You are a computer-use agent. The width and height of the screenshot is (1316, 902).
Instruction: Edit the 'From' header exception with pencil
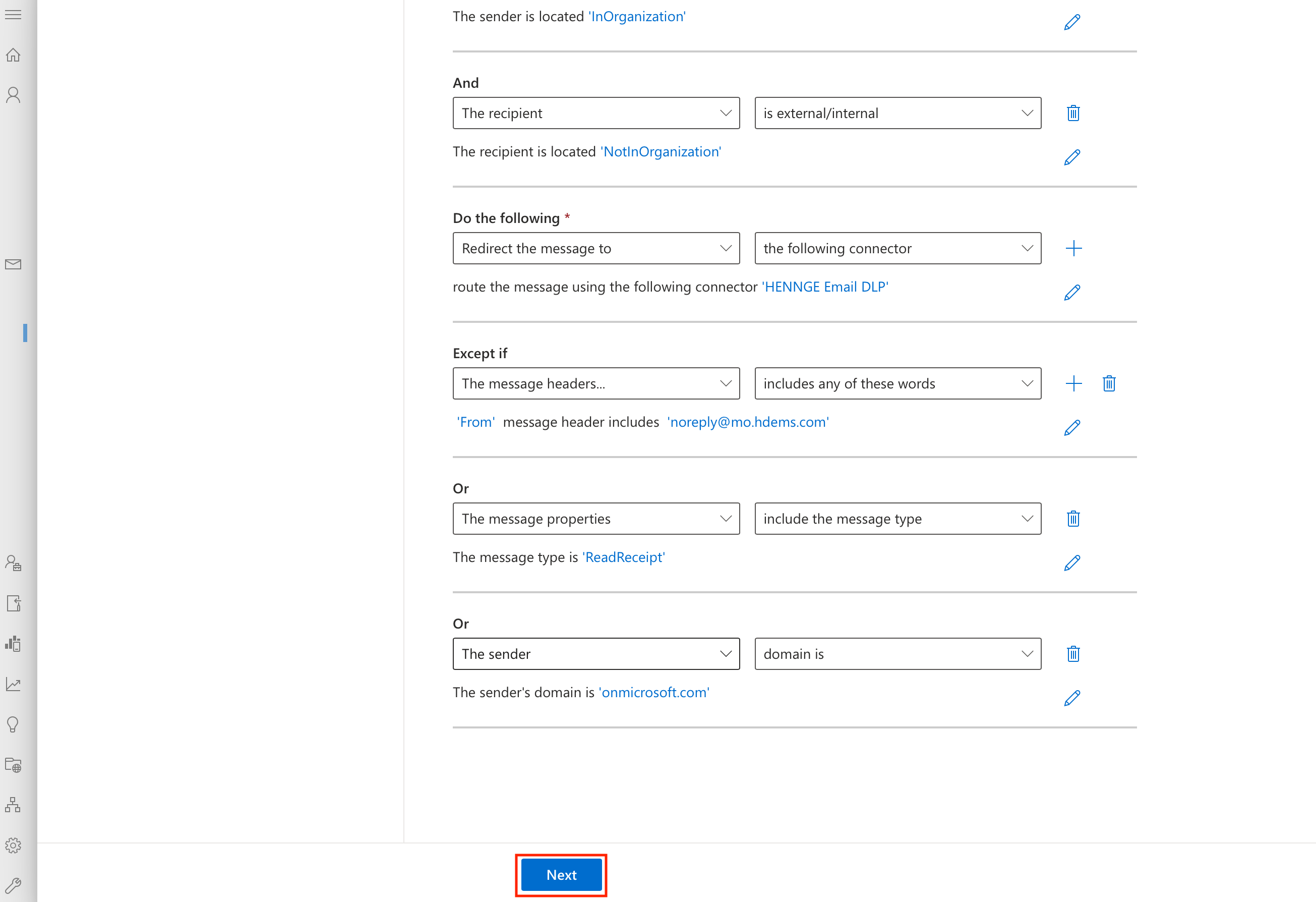point(1072,427)
